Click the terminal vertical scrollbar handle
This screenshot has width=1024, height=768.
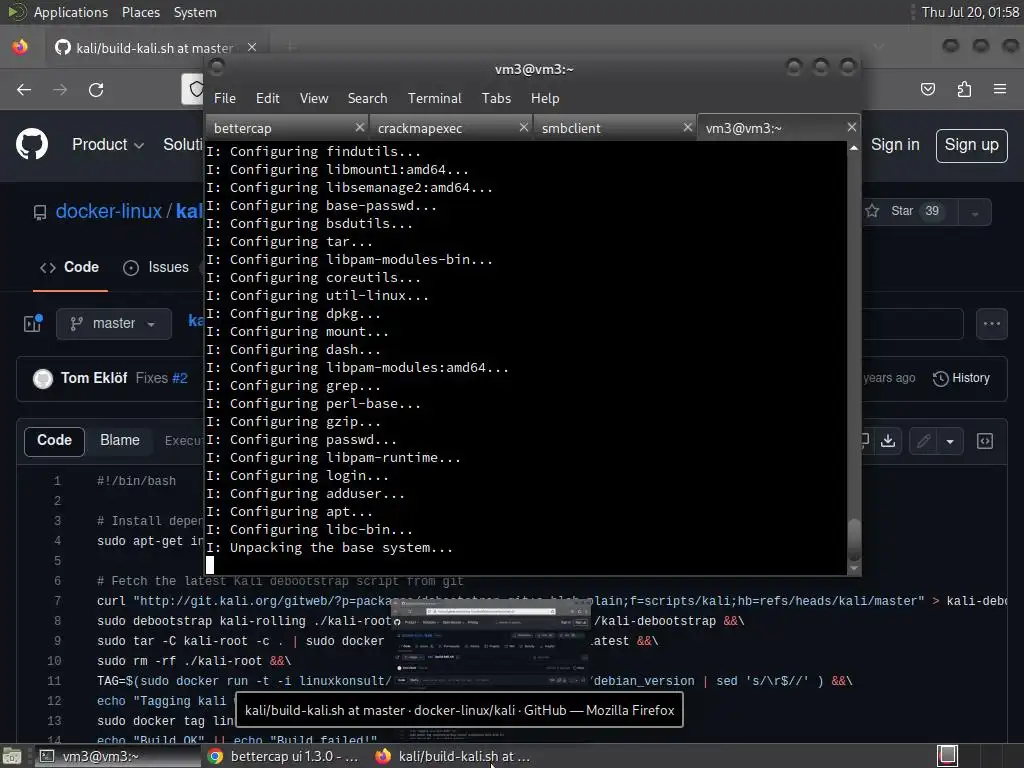(854, 539)
